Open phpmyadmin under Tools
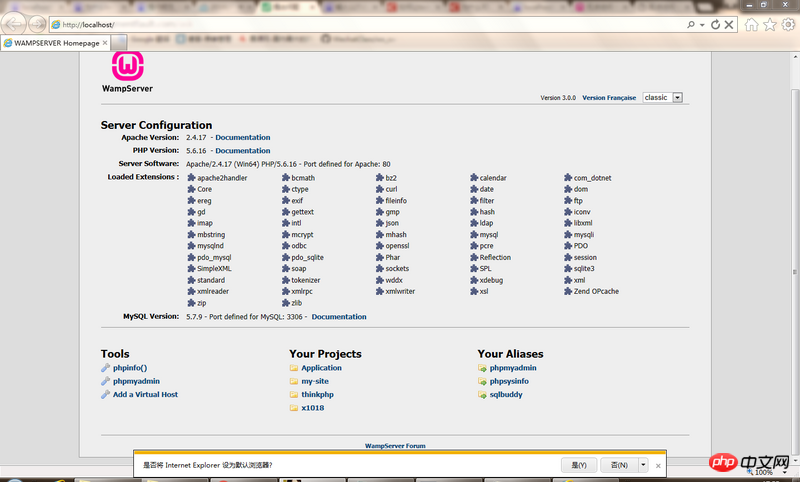This screenshot has width=800, height=482. 136,381
